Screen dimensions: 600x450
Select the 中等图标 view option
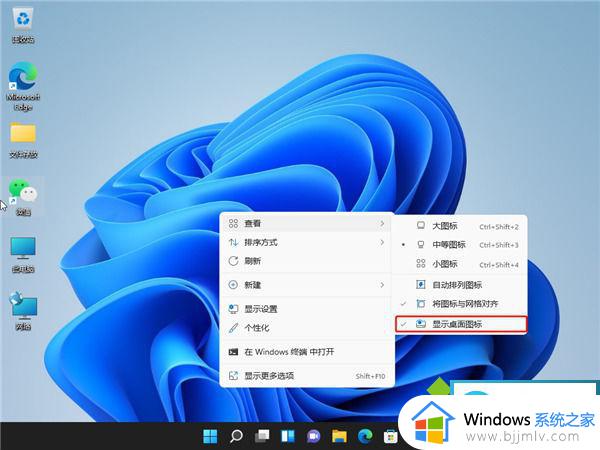pyautogui.click(x=461, y=245)
